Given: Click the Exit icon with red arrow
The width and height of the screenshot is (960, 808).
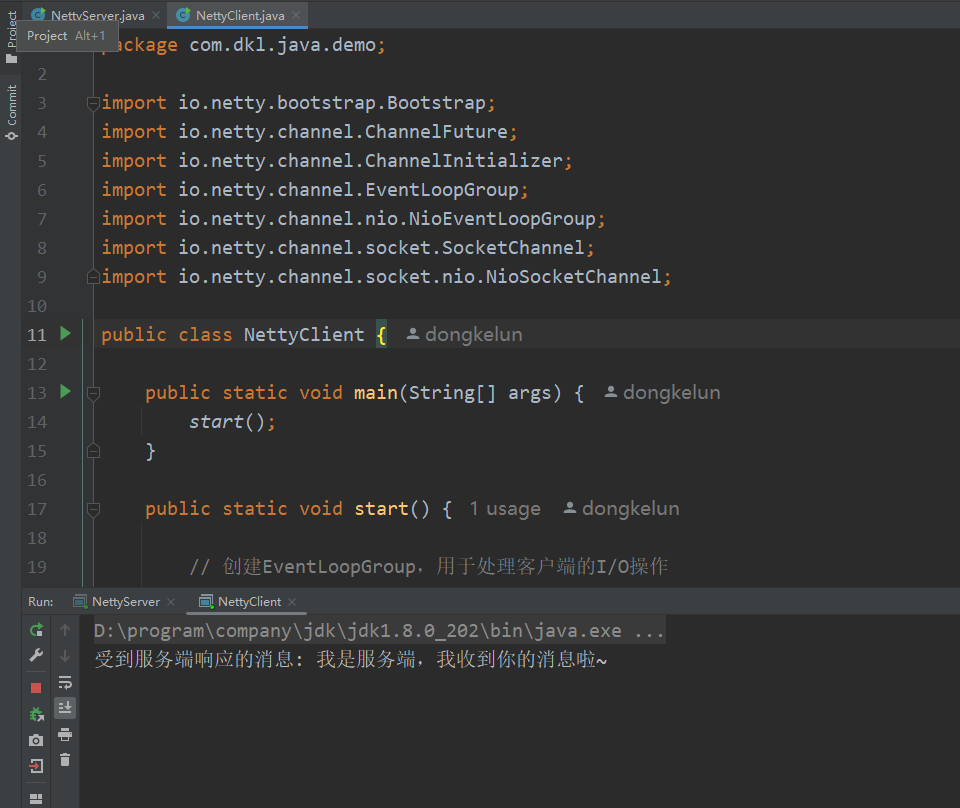Looking at the screenshot, I should point(36,766).
